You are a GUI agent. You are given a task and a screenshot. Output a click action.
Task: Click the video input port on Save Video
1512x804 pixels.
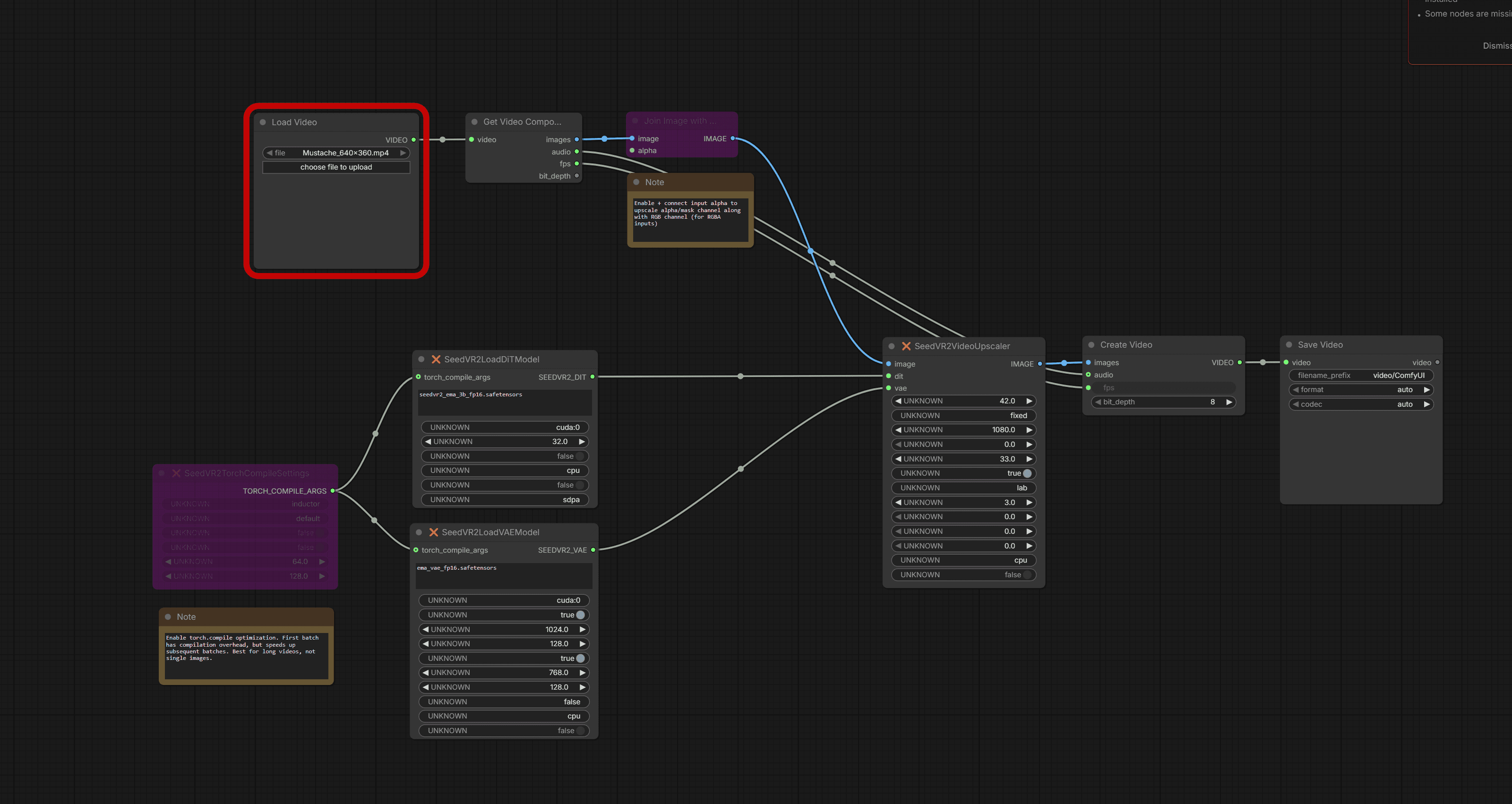click(1286, 363)
